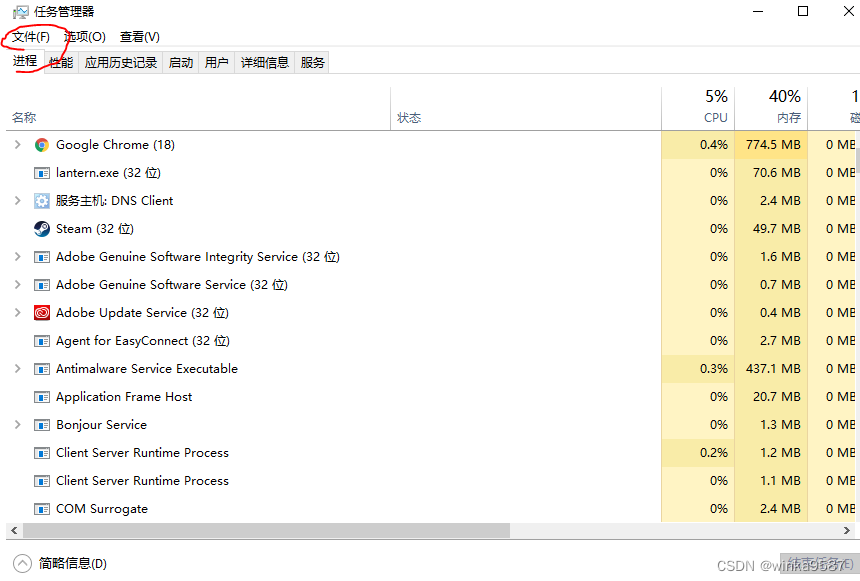Click the Adobe Update Service red icon
Image resolution: width=860 pixels, height=581 pixels.
click(x=42, y=313)
